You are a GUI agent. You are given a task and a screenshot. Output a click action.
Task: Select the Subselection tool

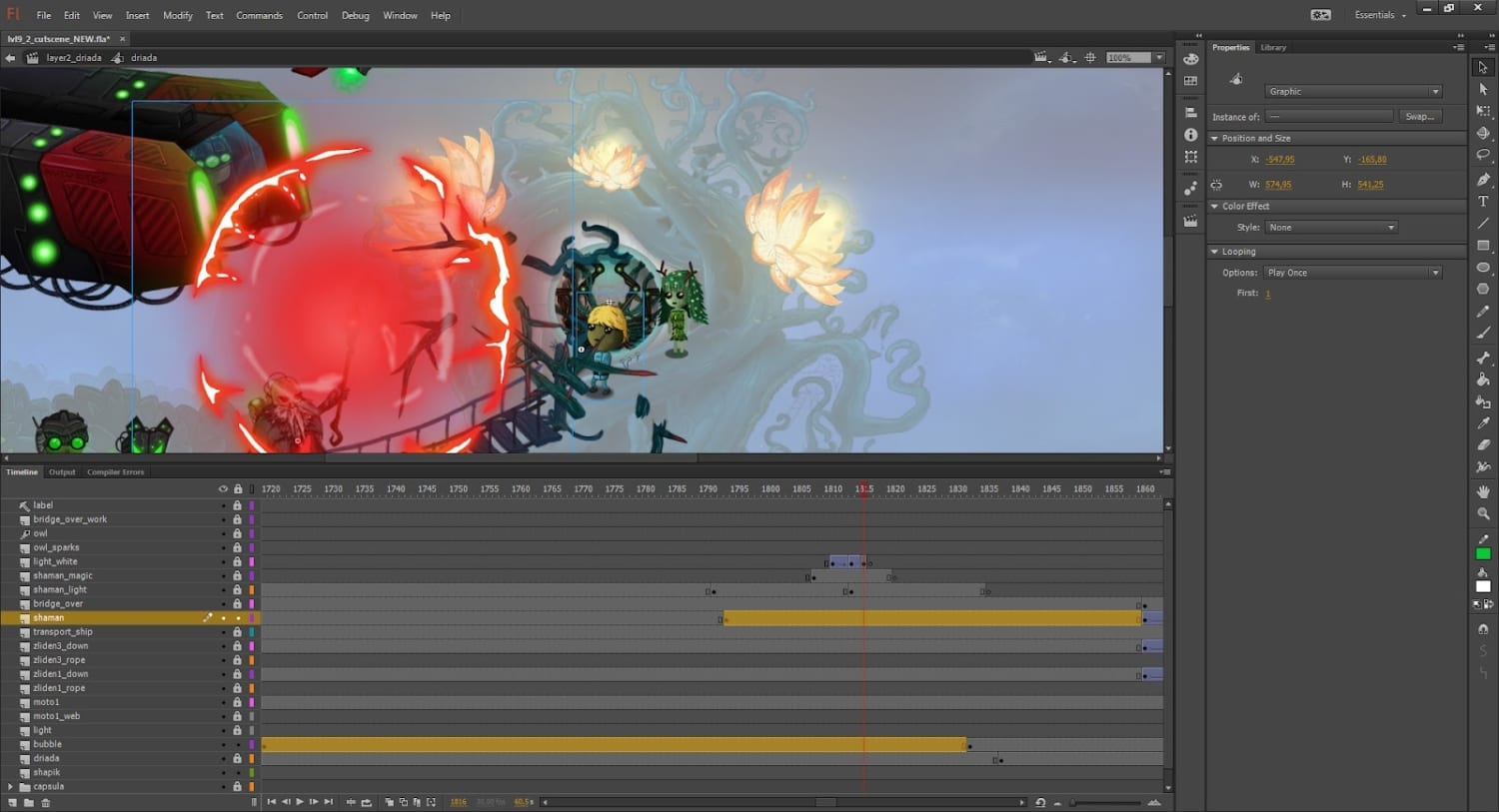click(1483, 90)
